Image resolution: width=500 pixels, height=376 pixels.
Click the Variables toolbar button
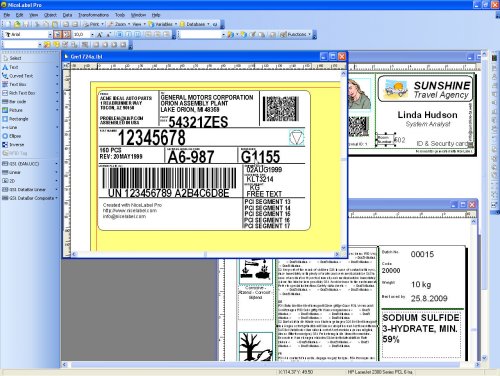pos(161,24)
